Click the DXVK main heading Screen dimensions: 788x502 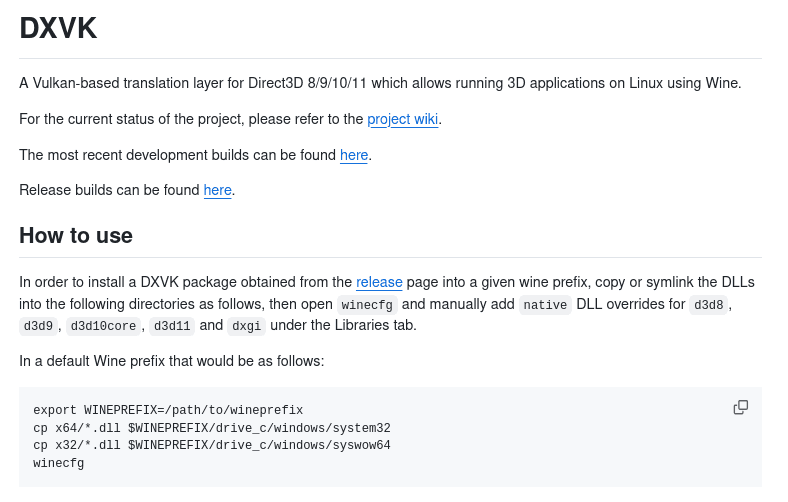(58, 28)
